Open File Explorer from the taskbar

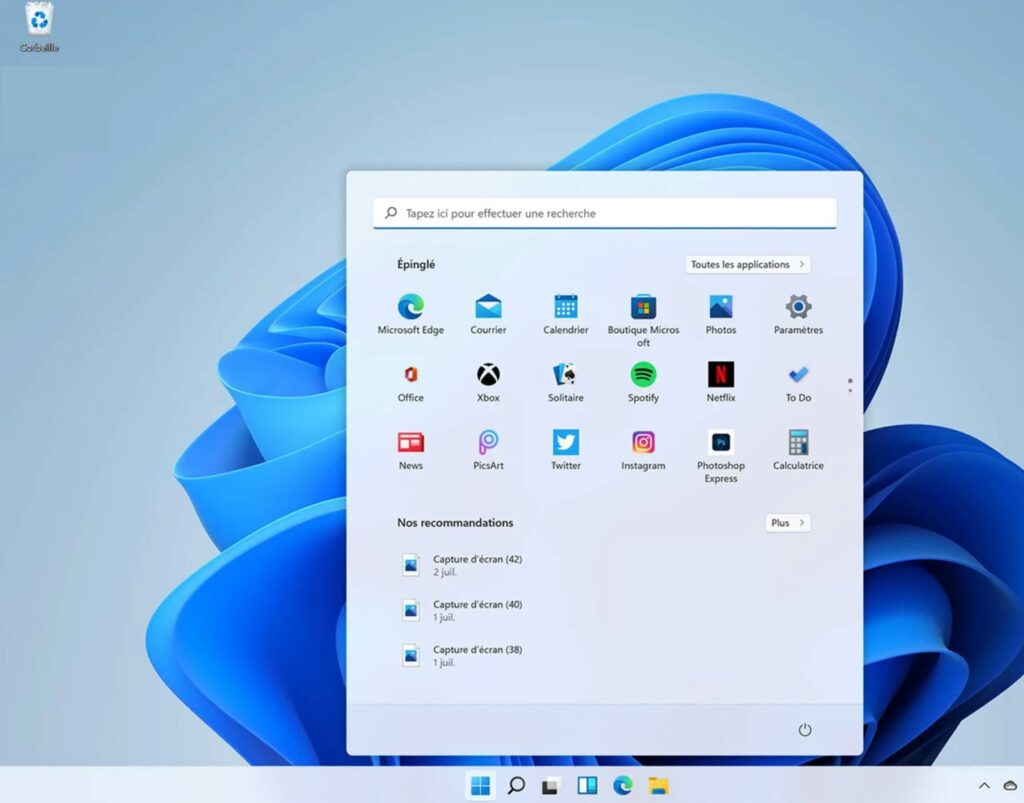coord(658,786)
